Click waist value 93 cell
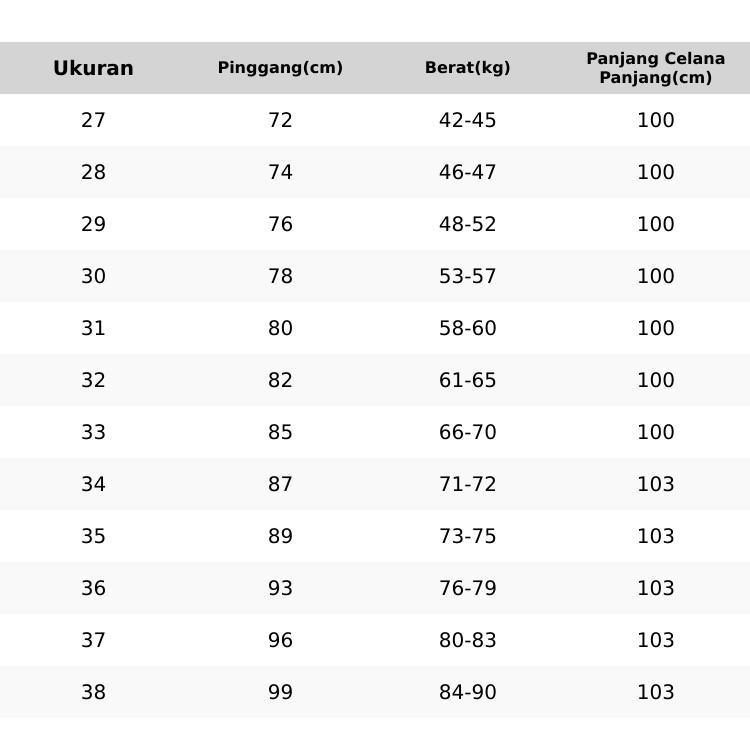 pos(280,588)
